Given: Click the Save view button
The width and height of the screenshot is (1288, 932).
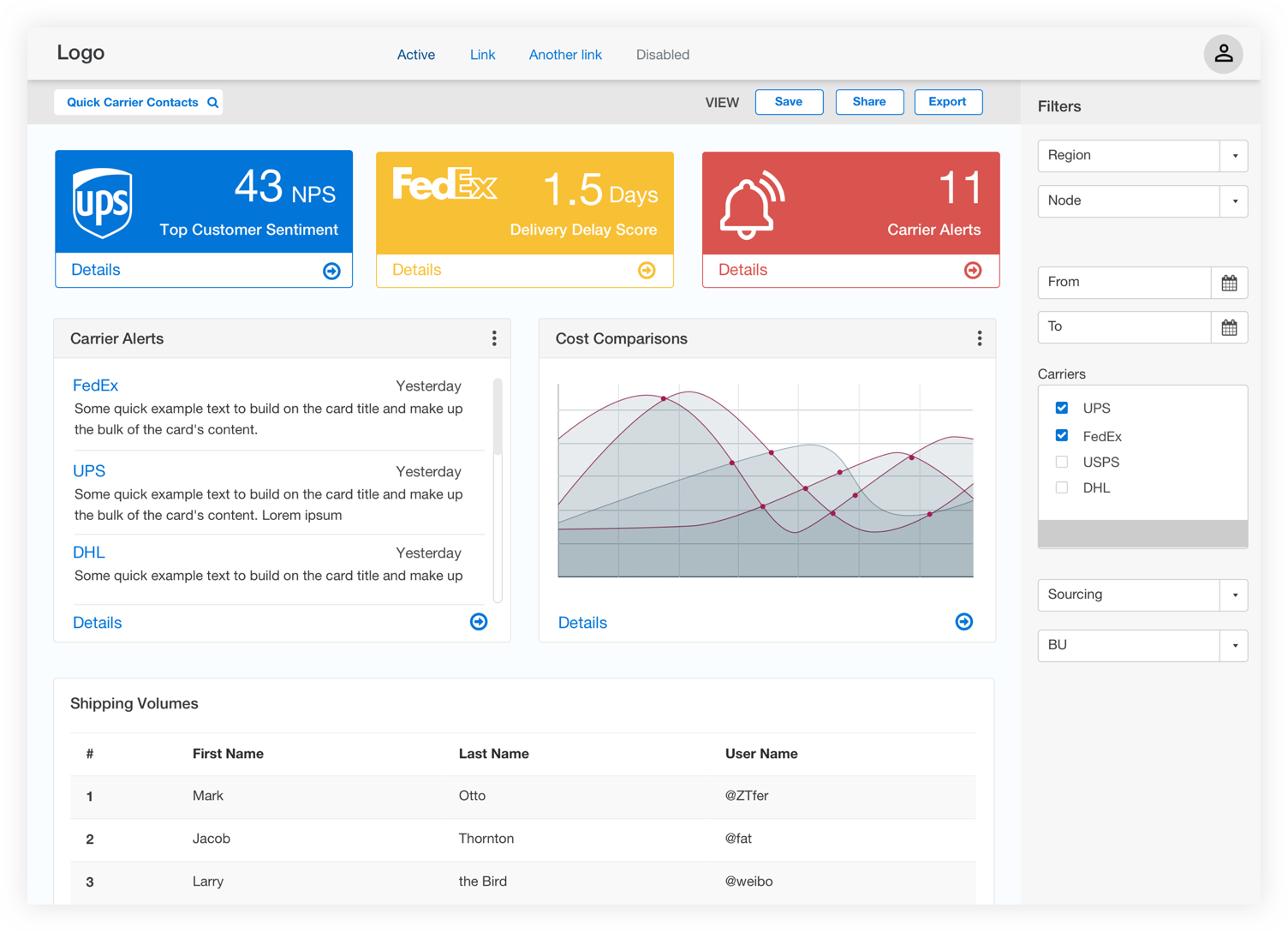Looking at the screenshot, I should coord(789,102).
